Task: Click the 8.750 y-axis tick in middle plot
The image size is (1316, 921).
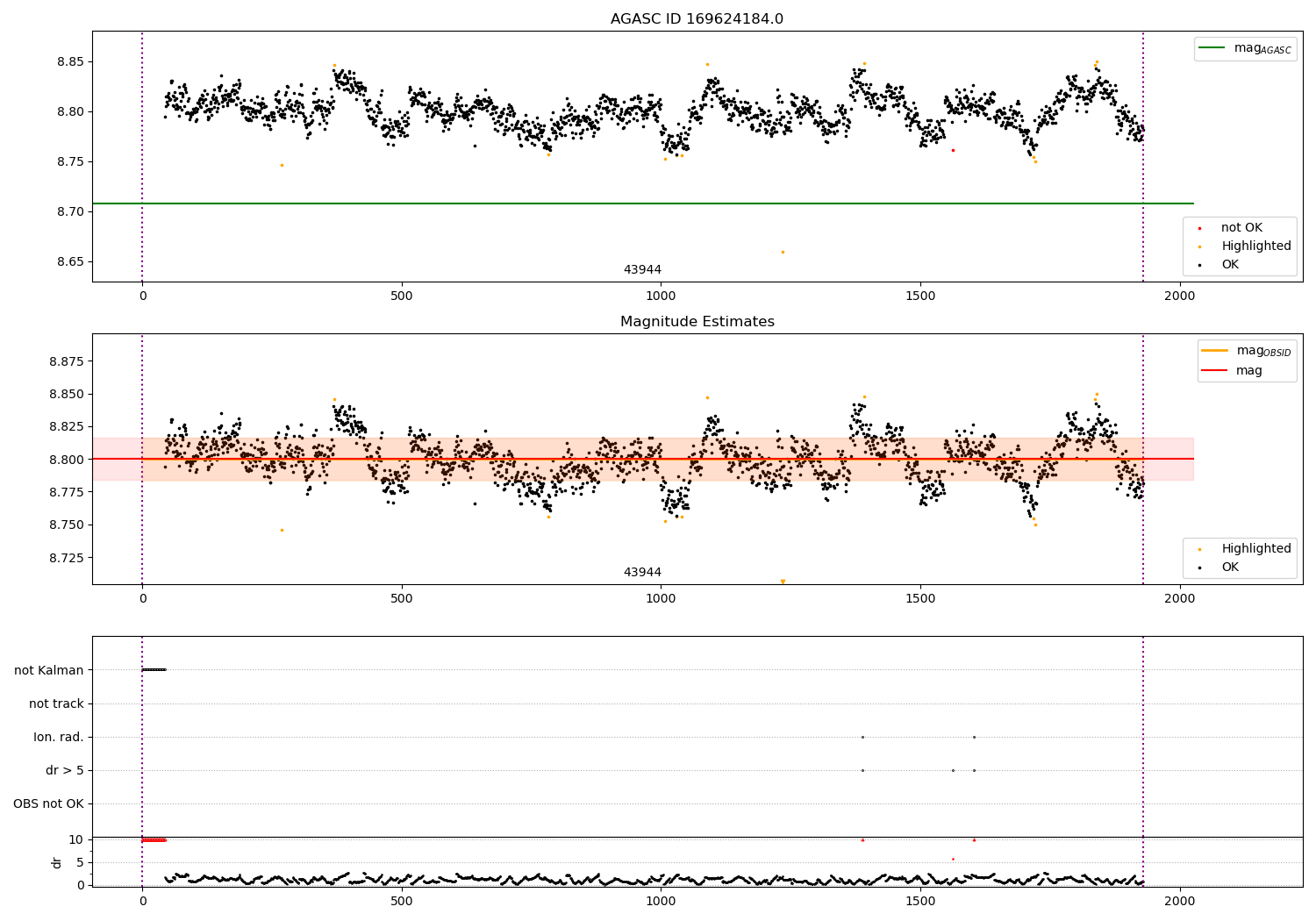Action: coord(67,525)
